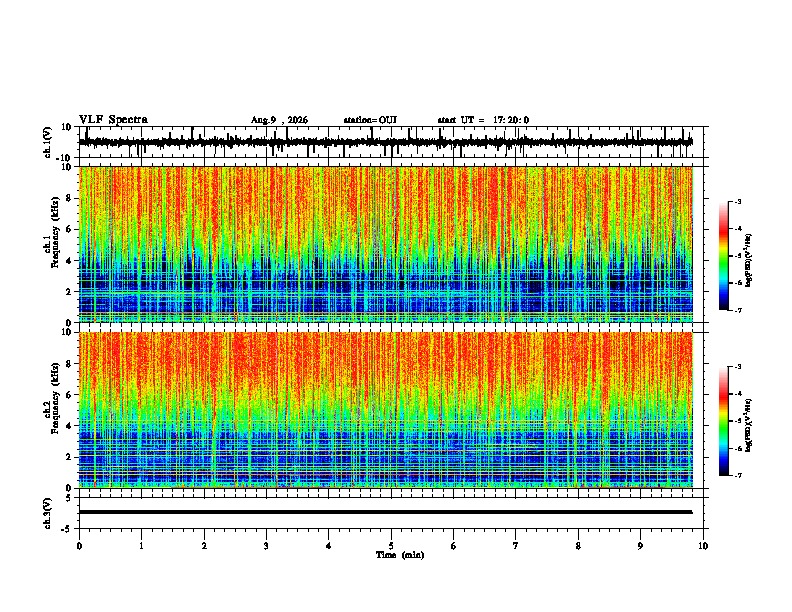Click the time axis tick label "0"
792x612 pixels.
coord(79,546)
